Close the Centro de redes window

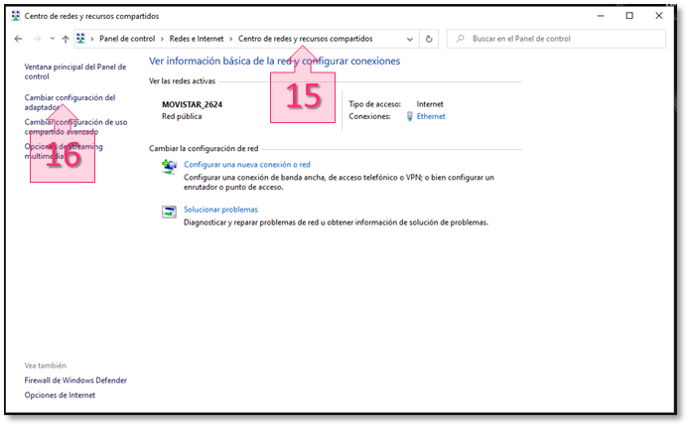(659, 16)
